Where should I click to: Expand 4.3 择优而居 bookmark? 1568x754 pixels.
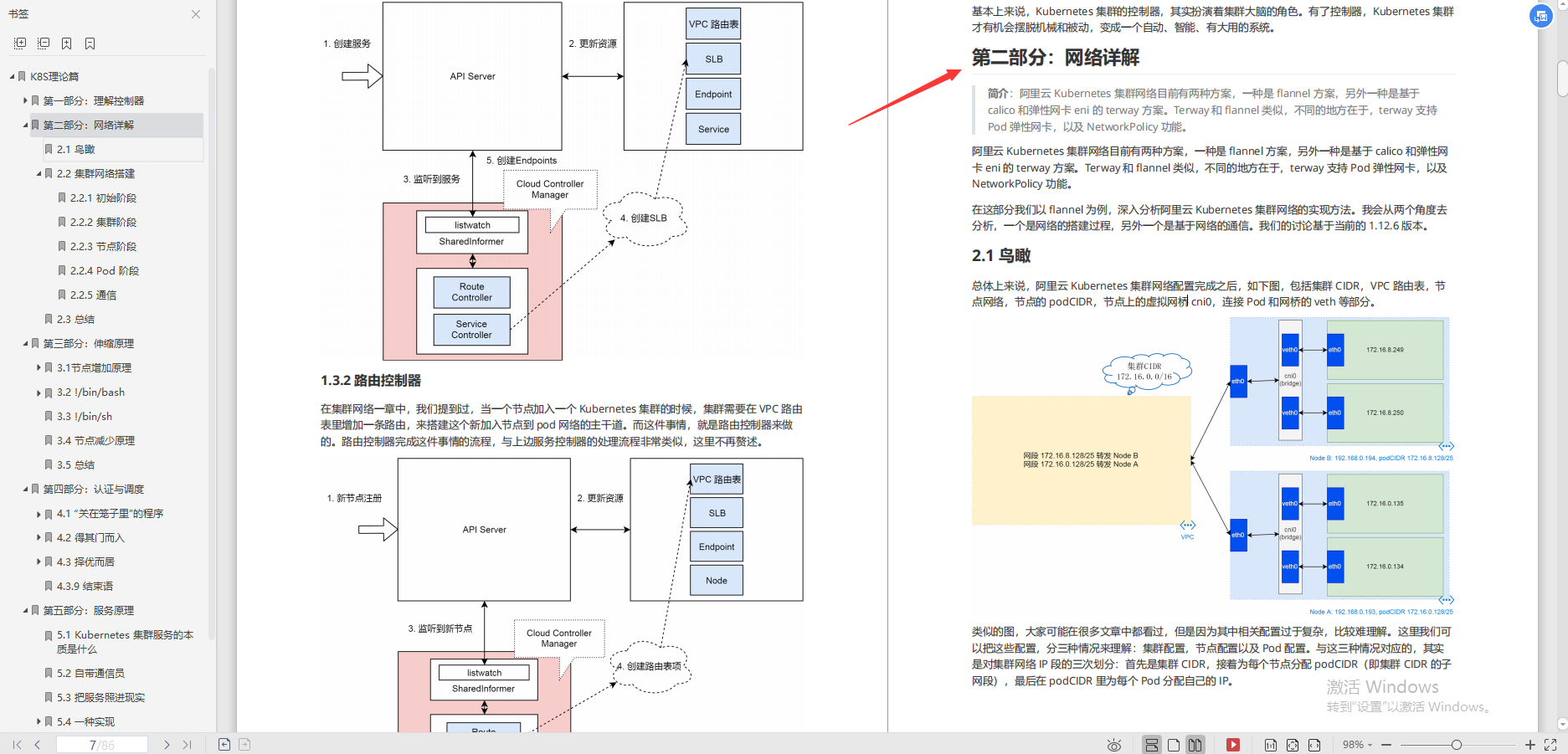pyautogui.click(x=39, y=562)
